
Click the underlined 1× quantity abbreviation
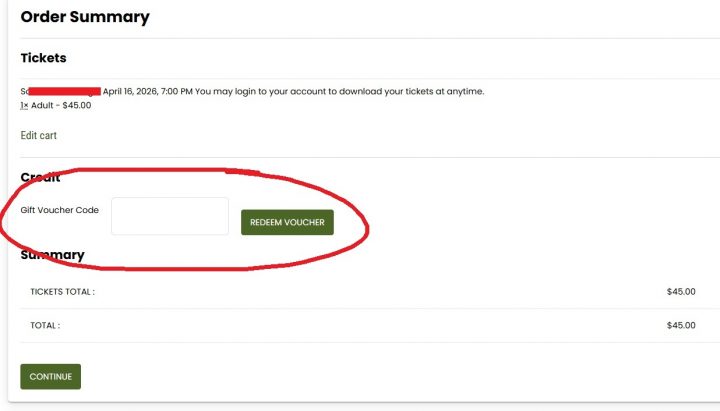click(26, 105)
